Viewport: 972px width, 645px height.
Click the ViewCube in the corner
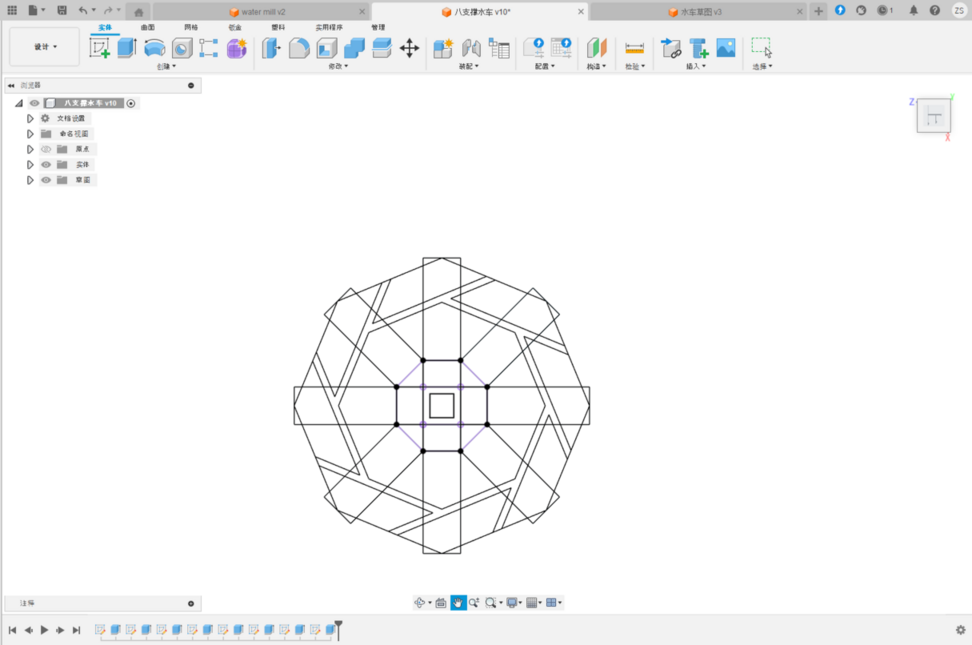click(x=933, y=116)
